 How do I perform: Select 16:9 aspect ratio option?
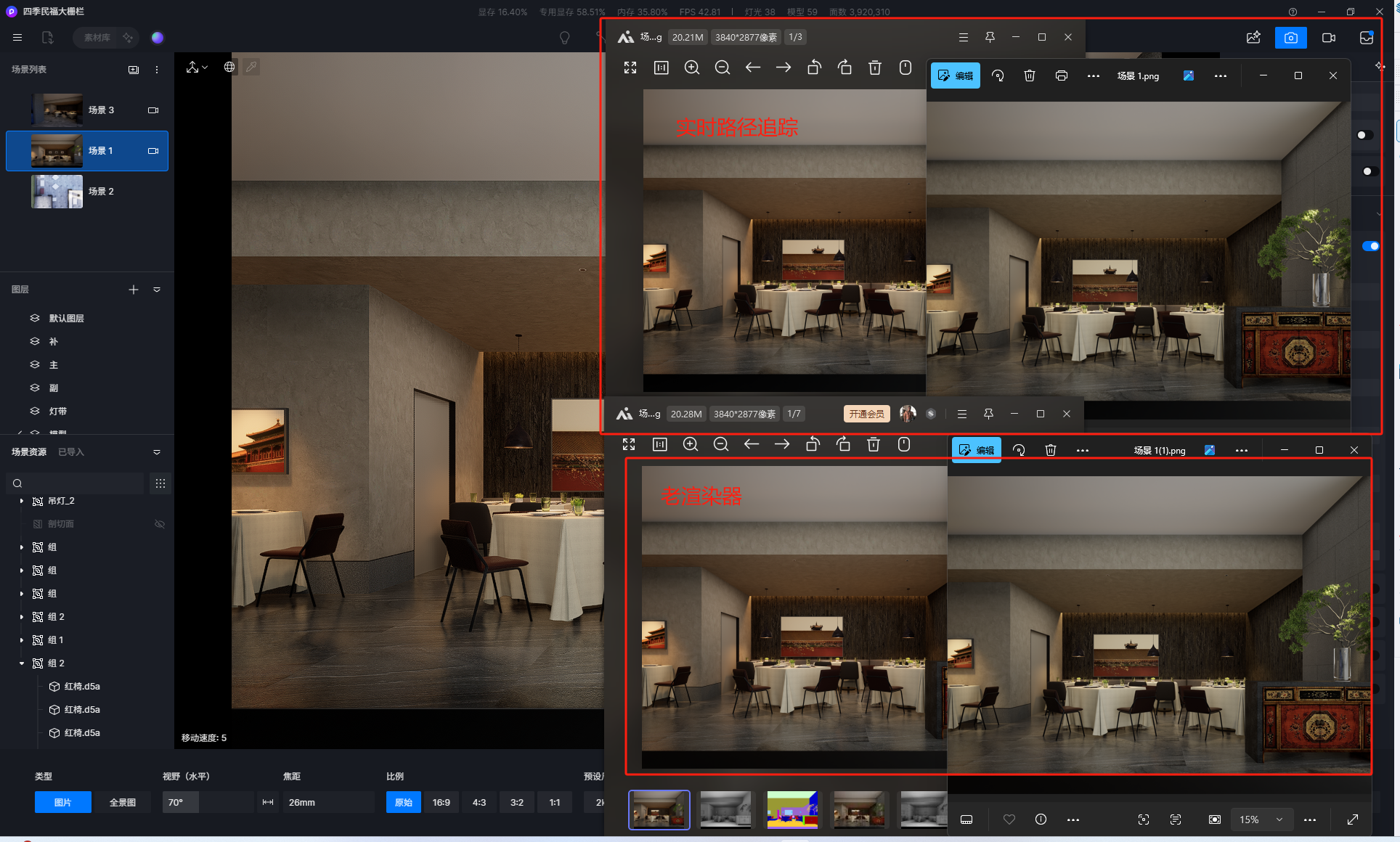coord(441,802)
